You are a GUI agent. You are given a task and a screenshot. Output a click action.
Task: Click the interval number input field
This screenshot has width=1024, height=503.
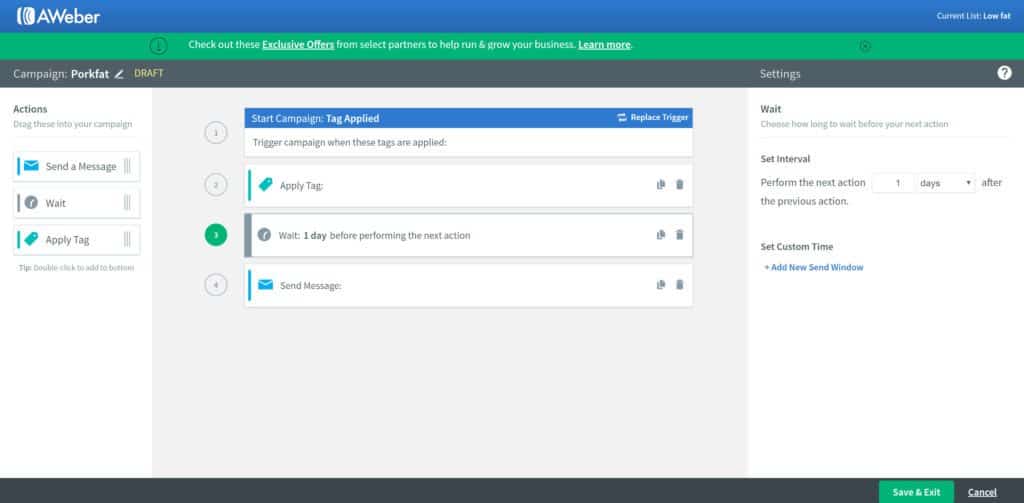(893, 183)
